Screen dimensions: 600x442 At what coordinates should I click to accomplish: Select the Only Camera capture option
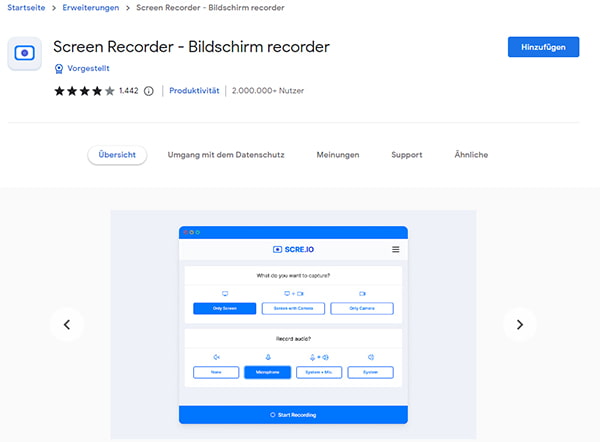362,308
